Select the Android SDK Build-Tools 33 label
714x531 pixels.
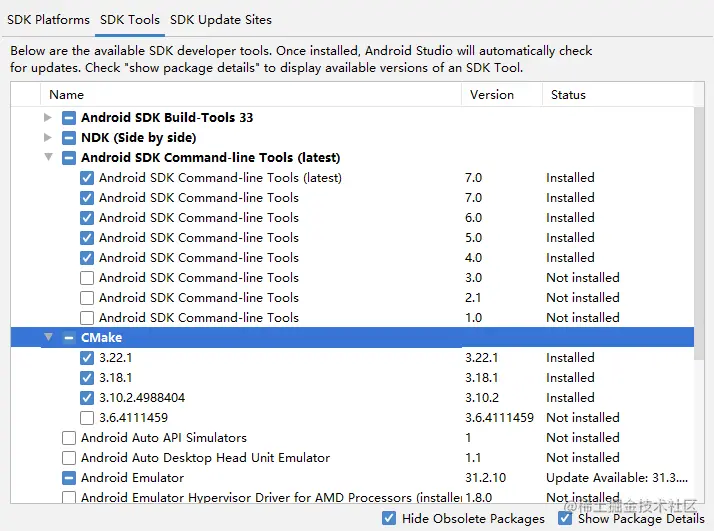point(167,117)
